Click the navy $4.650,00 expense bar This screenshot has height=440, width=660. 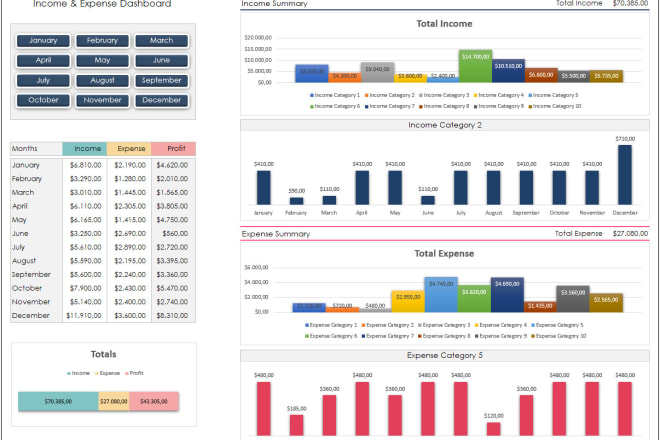(507, 295)
